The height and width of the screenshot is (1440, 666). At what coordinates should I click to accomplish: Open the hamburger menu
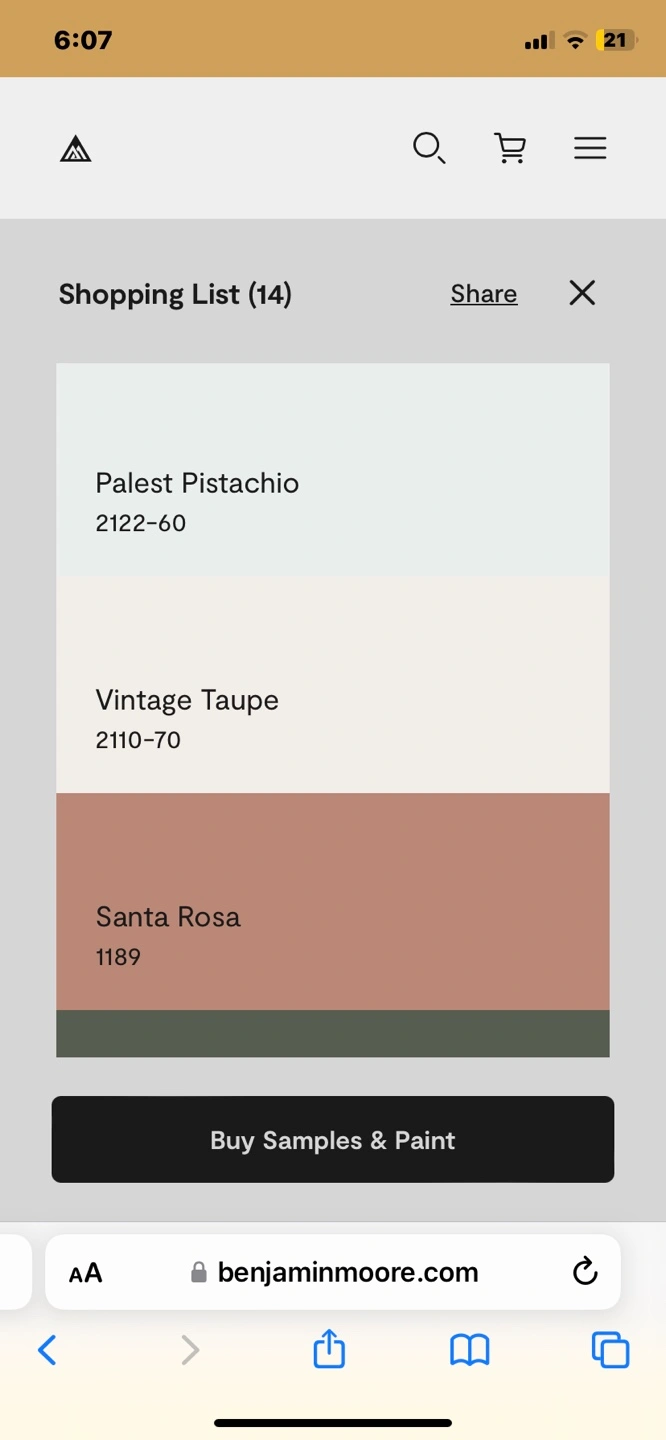tap(590, 148)
